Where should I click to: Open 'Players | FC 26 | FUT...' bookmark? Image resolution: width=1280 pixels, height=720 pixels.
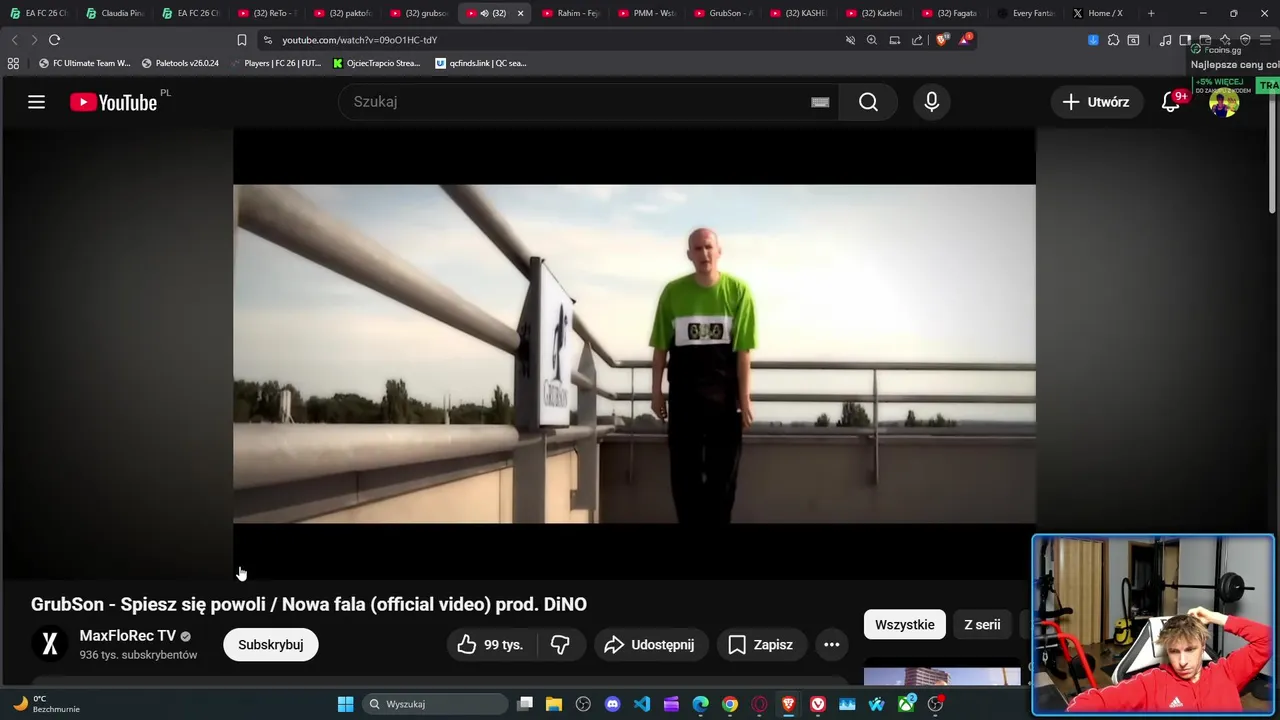point(275,63)
